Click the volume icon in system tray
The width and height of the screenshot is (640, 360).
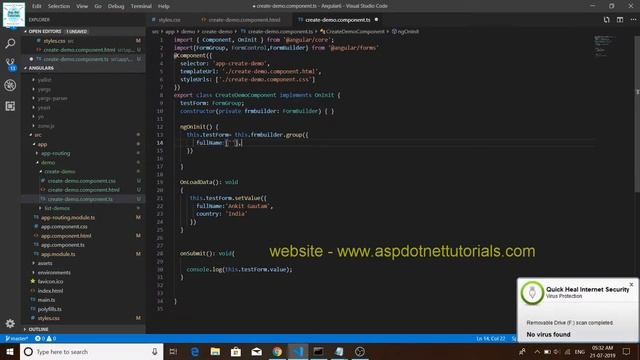[557, 351]
